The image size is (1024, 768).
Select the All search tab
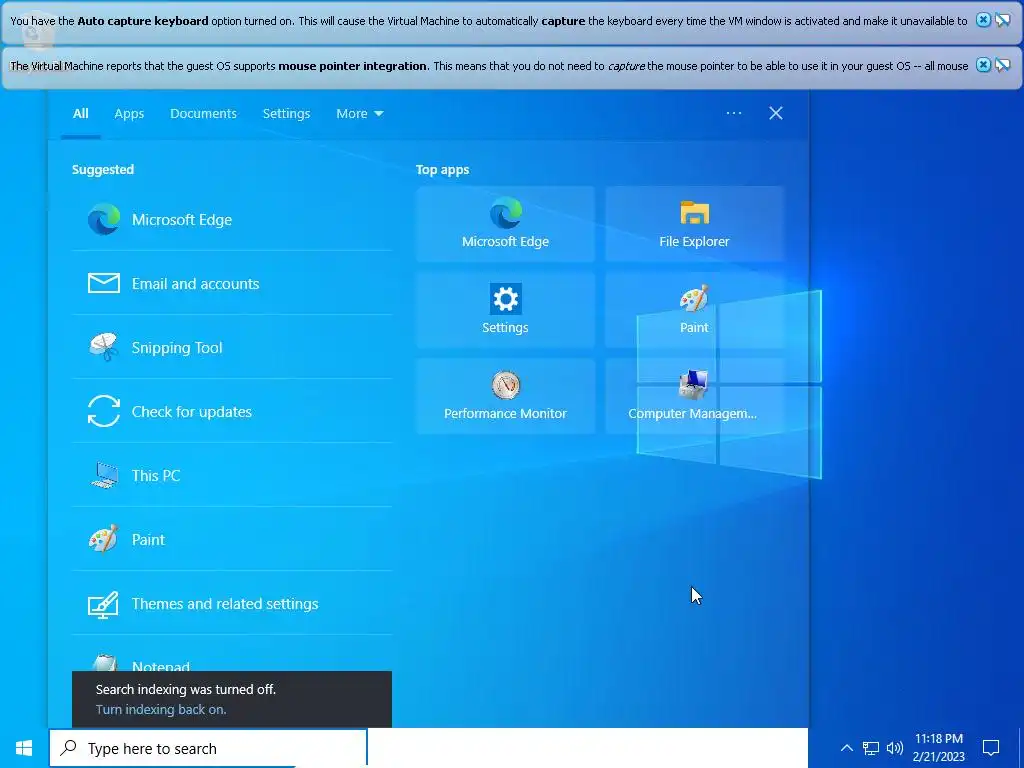(80, 114)
